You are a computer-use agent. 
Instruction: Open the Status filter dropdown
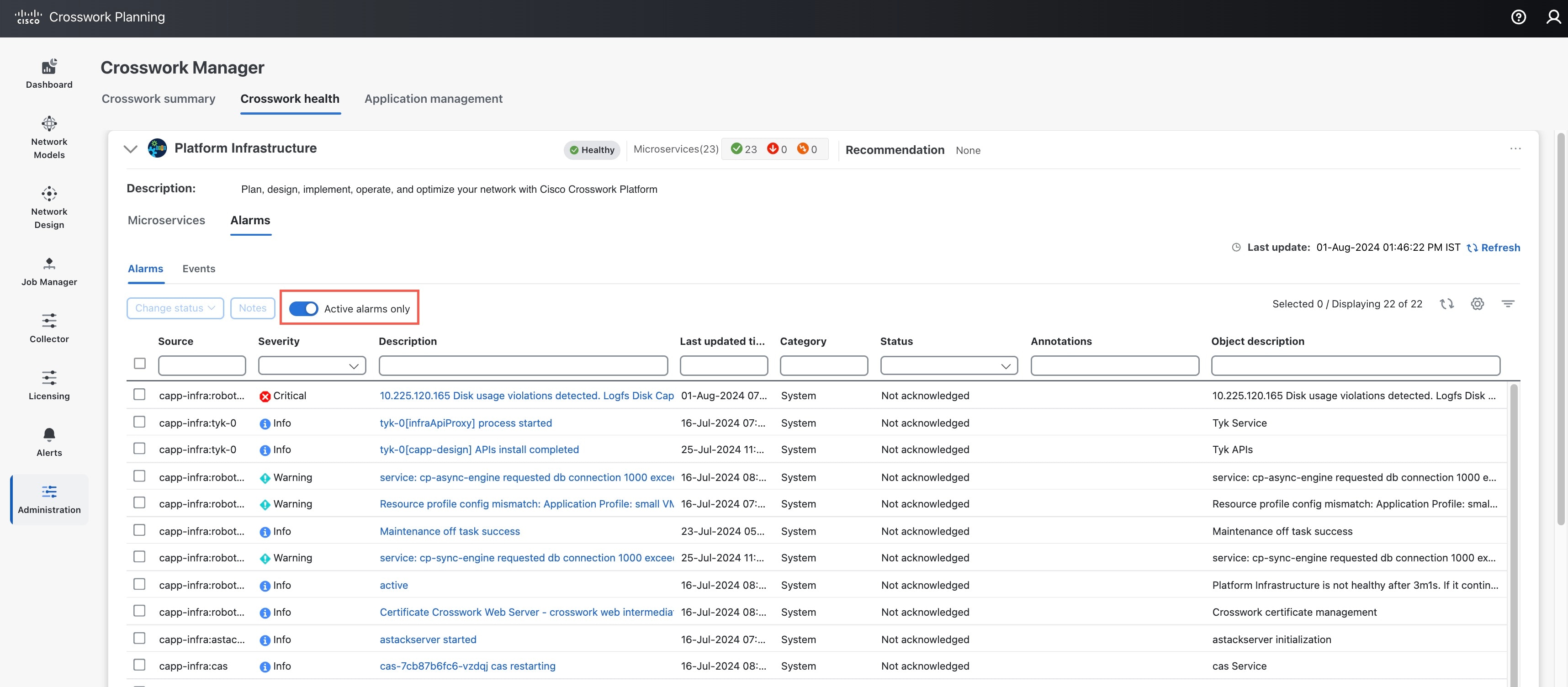tap(948, 366)
